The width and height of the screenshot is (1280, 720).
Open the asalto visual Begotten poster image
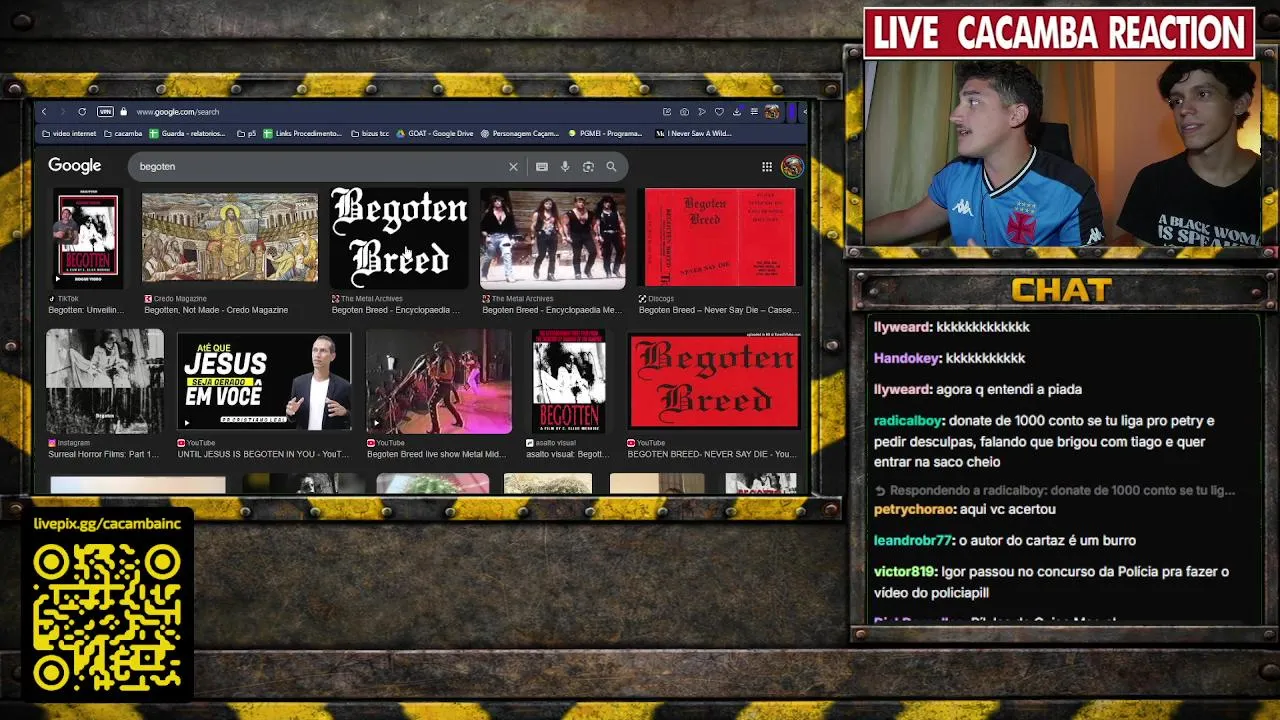pos(569,381)
